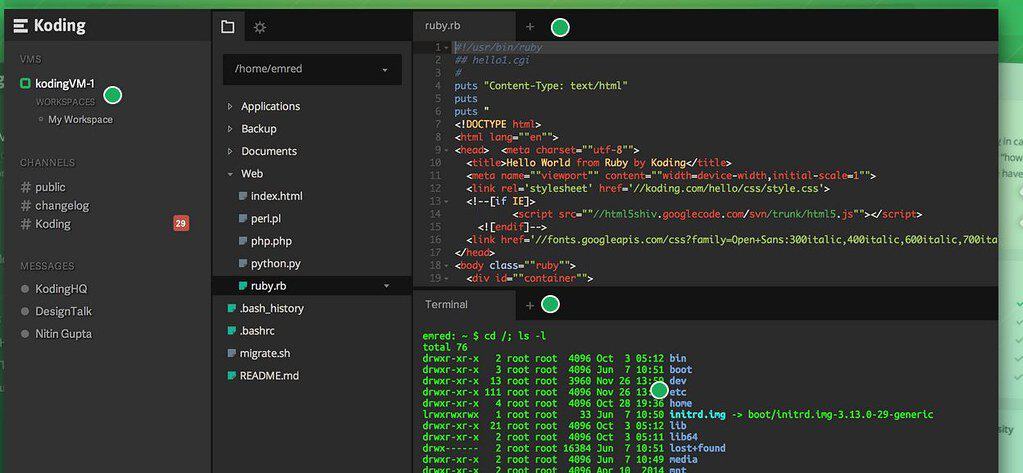Image resolution: width=1023 pixels, height=473 pixels.
Task: Click the Koding logo text
Action: (59, 26)
